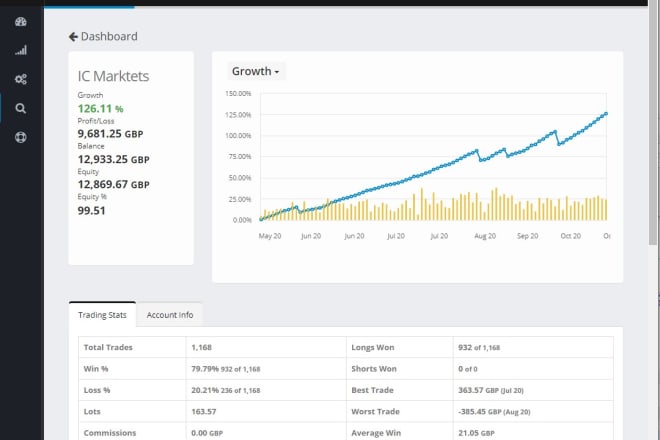660x440 pixels.
Task: Click the 99.51 equity percent value
Action: click(x=91, y=211)
